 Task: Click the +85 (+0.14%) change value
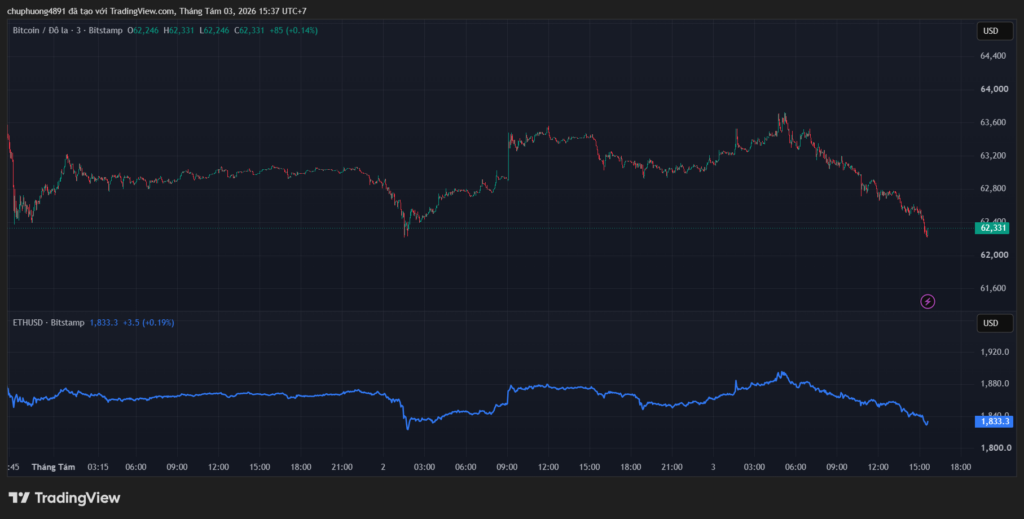293,30
